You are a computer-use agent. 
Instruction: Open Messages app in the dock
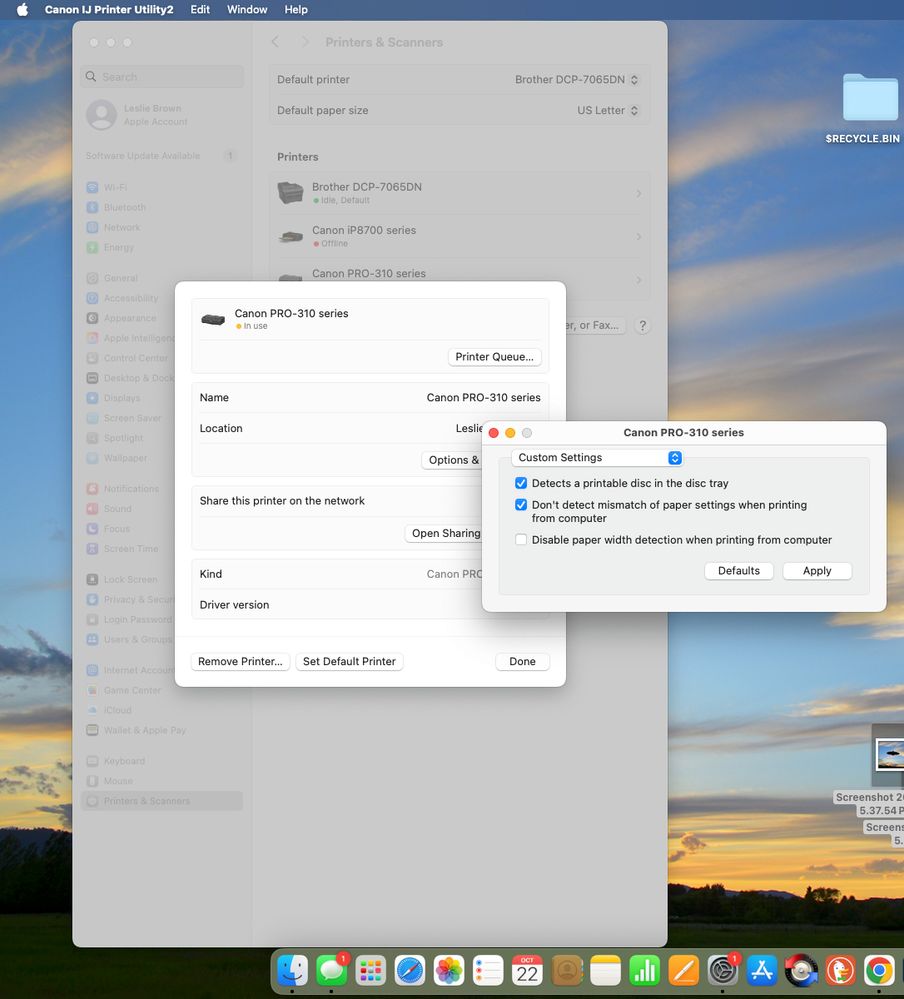pos(331,969)
